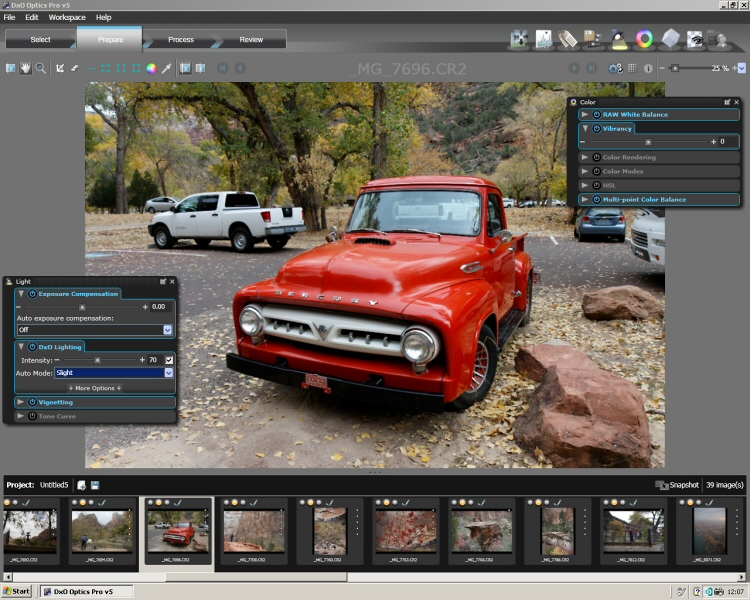Select the eyedropper picker tool
This screenshot has width=750, height=600.
[x=167, y=68]
